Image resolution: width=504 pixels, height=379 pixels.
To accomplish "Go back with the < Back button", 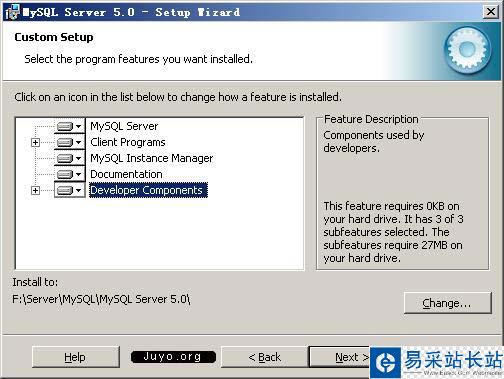I will [265, 357].
